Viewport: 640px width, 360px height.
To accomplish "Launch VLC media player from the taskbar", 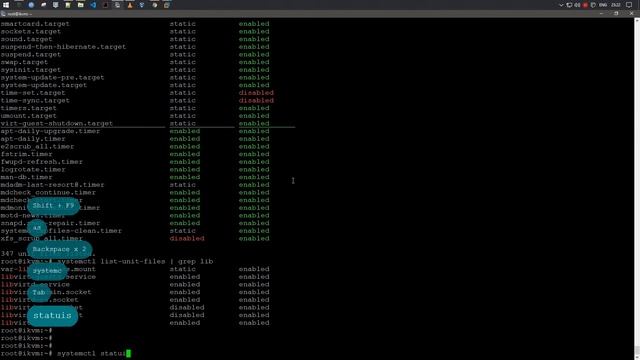I will 130,5.
